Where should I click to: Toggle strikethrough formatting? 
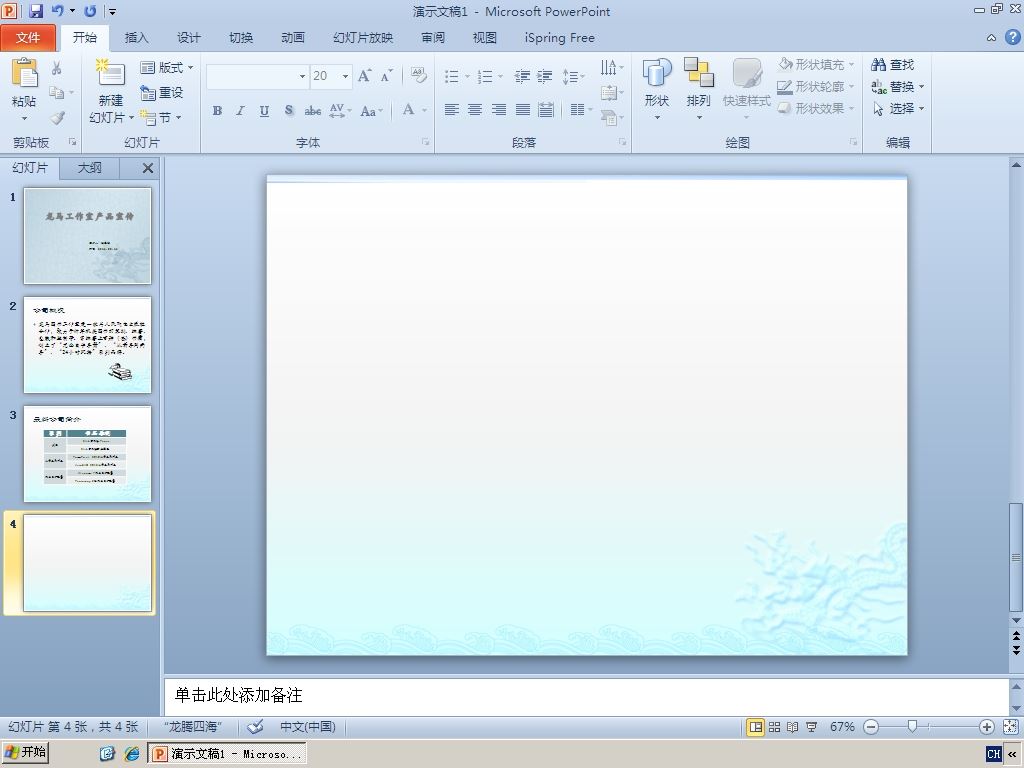[x=313, y=110]
